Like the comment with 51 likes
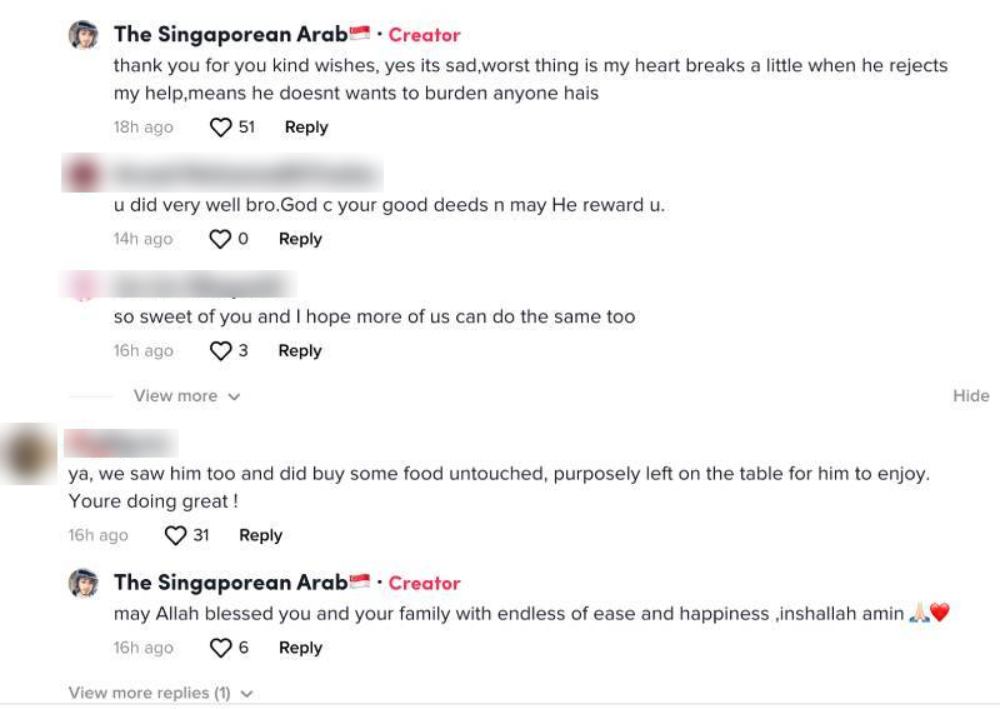Screen dimensions: 1000x709 point(220,128)
